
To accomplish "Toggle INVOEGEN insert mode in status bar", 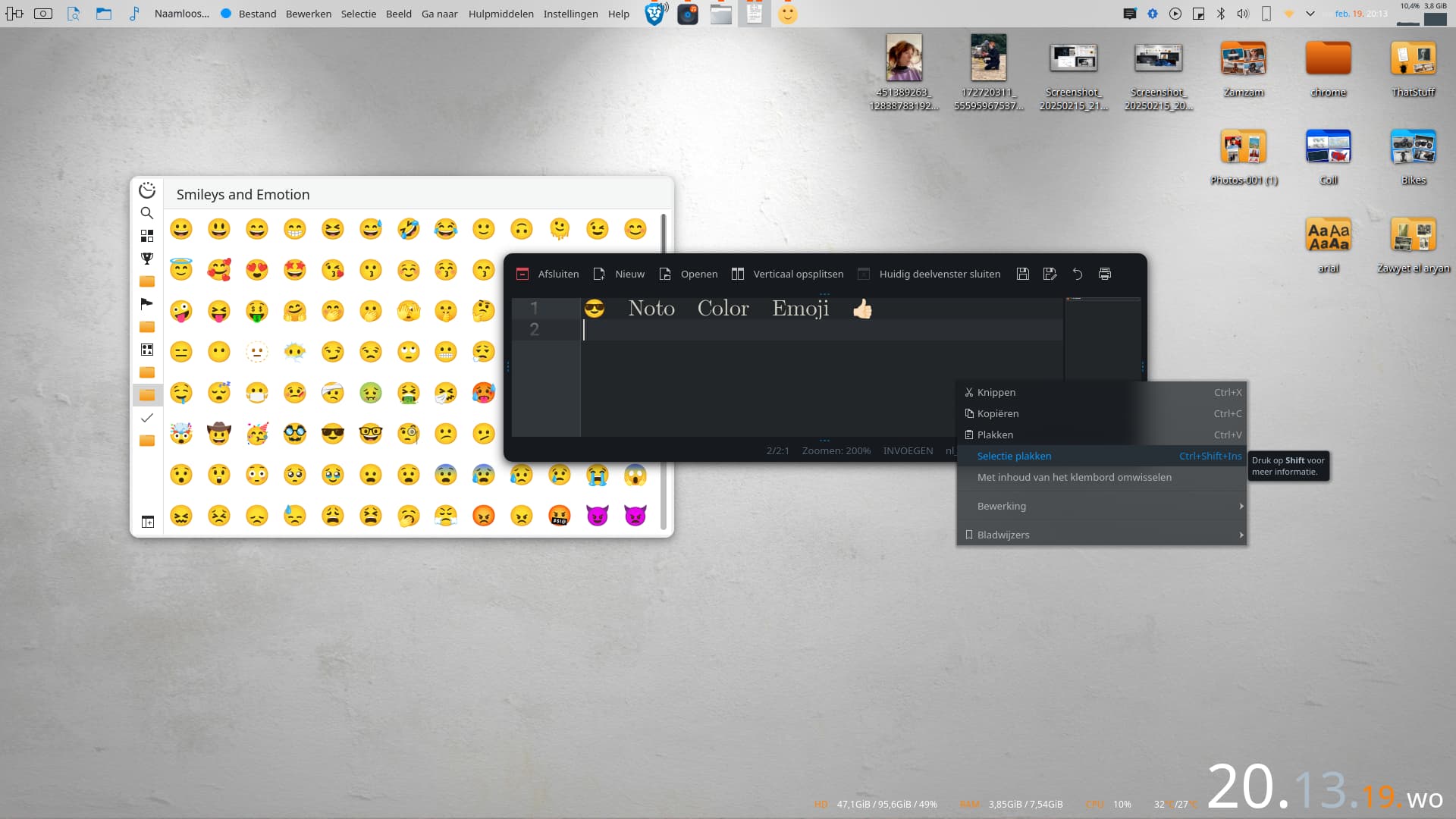I will (908, 450).
